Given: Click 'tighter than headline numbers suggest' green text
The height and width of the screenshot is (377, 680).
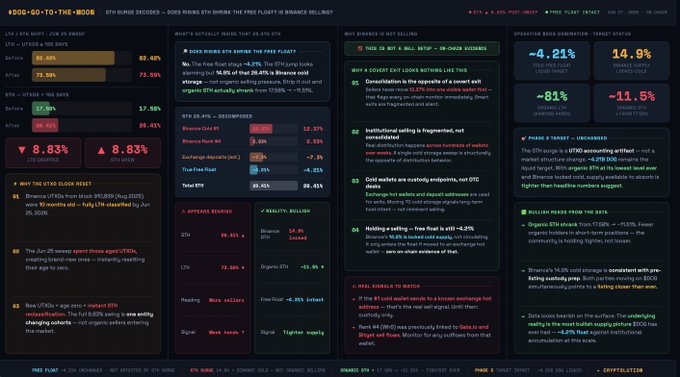Looking at the screenshot, I should [572, 186].
